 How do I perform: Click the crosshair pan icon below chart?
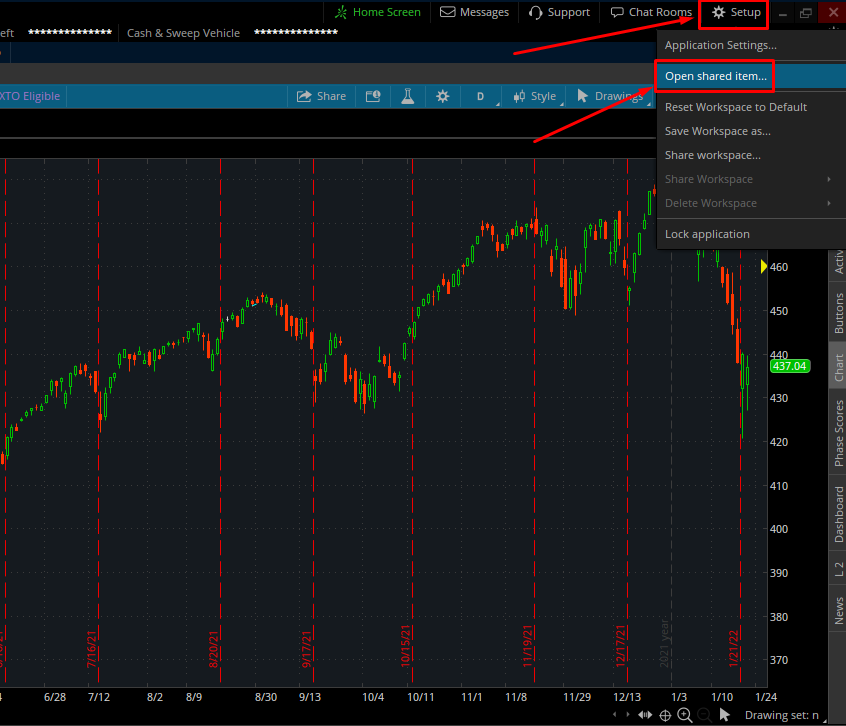tap(665, 715)
